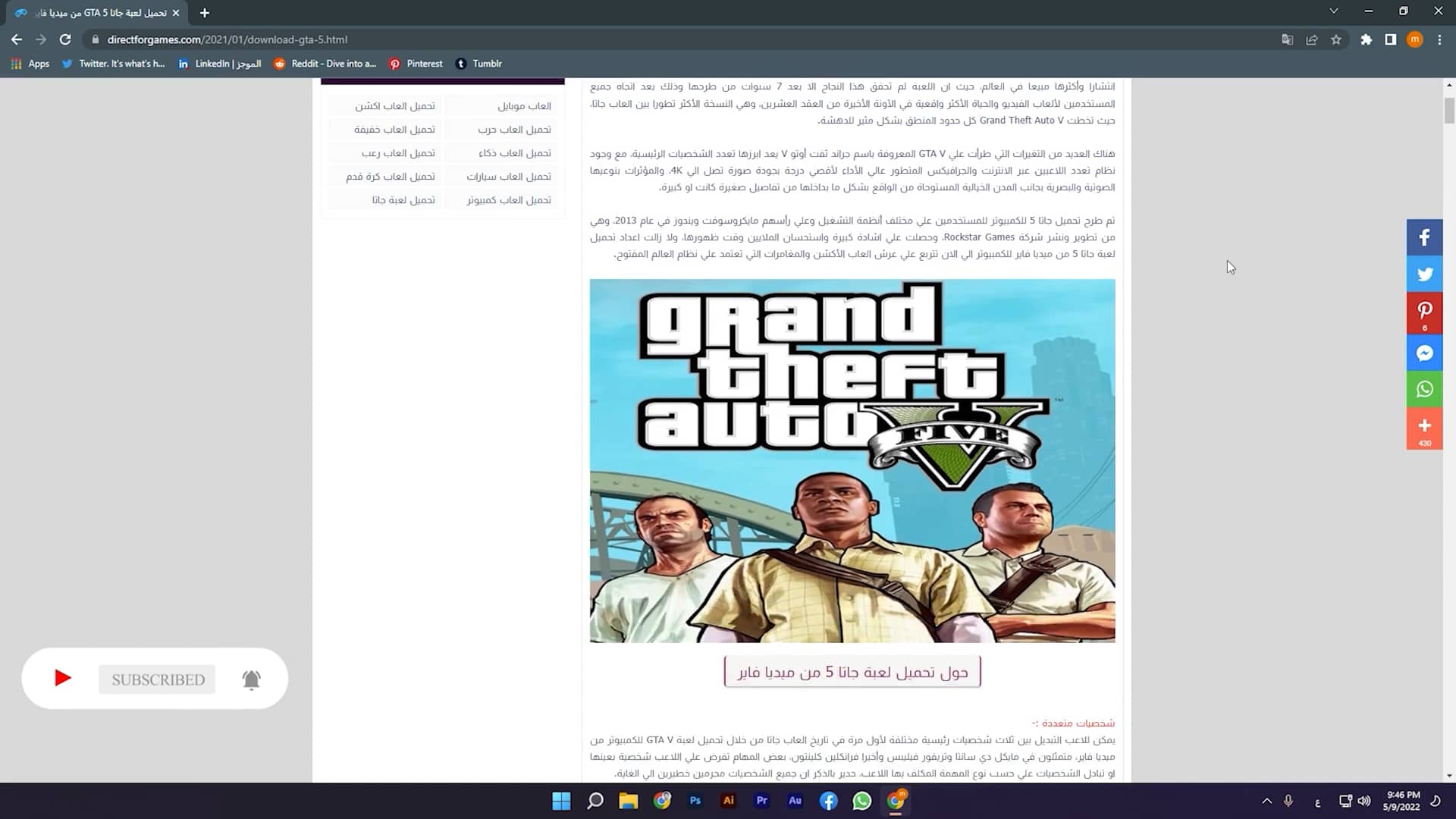The height and width of the screenshot is (819, 1456).
Task: Open Twitter bookmark
Action: tap(113, 64)
